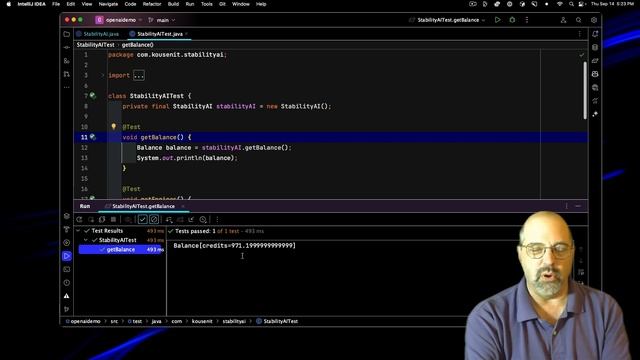The image size is (640, 360).
Task: Run StabilityAITest.getBalance with green play button
Action: coord(498,20)
